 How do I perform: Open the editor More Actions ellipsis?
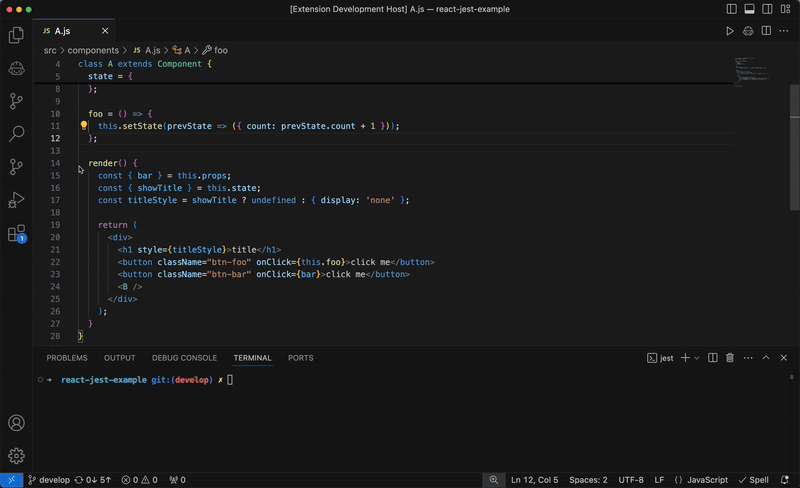pyautogui.click(x=784, y=31)
